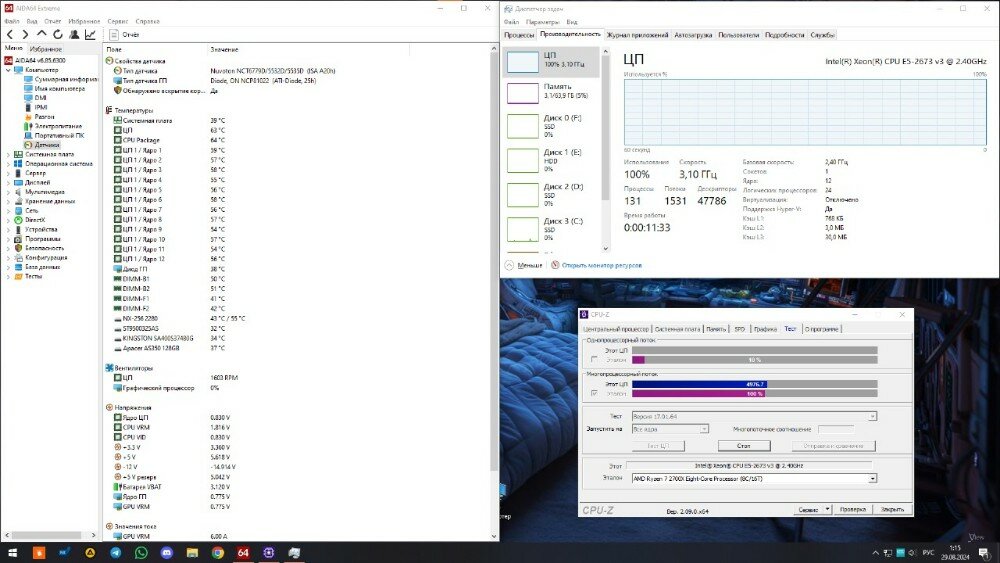Click AIDA64 vertical scrollbar down arrow
1000x563 pixels.
click(x=494, y=536)
